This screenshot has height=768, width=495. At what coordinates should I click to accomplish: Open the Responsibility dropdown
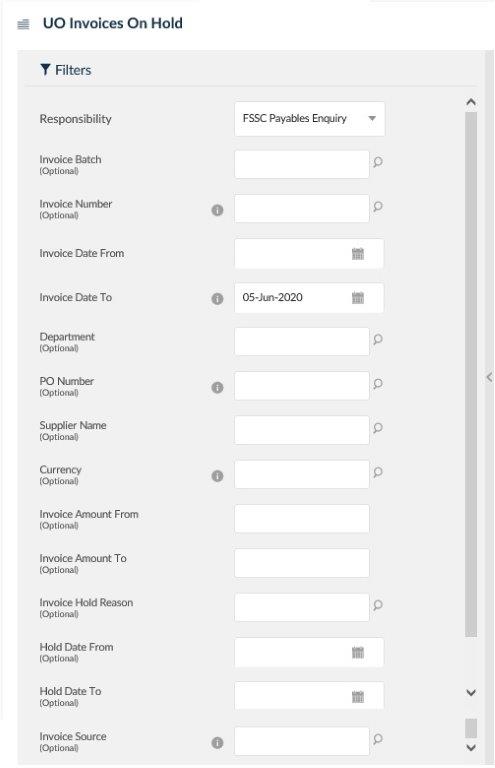[309, 119]
